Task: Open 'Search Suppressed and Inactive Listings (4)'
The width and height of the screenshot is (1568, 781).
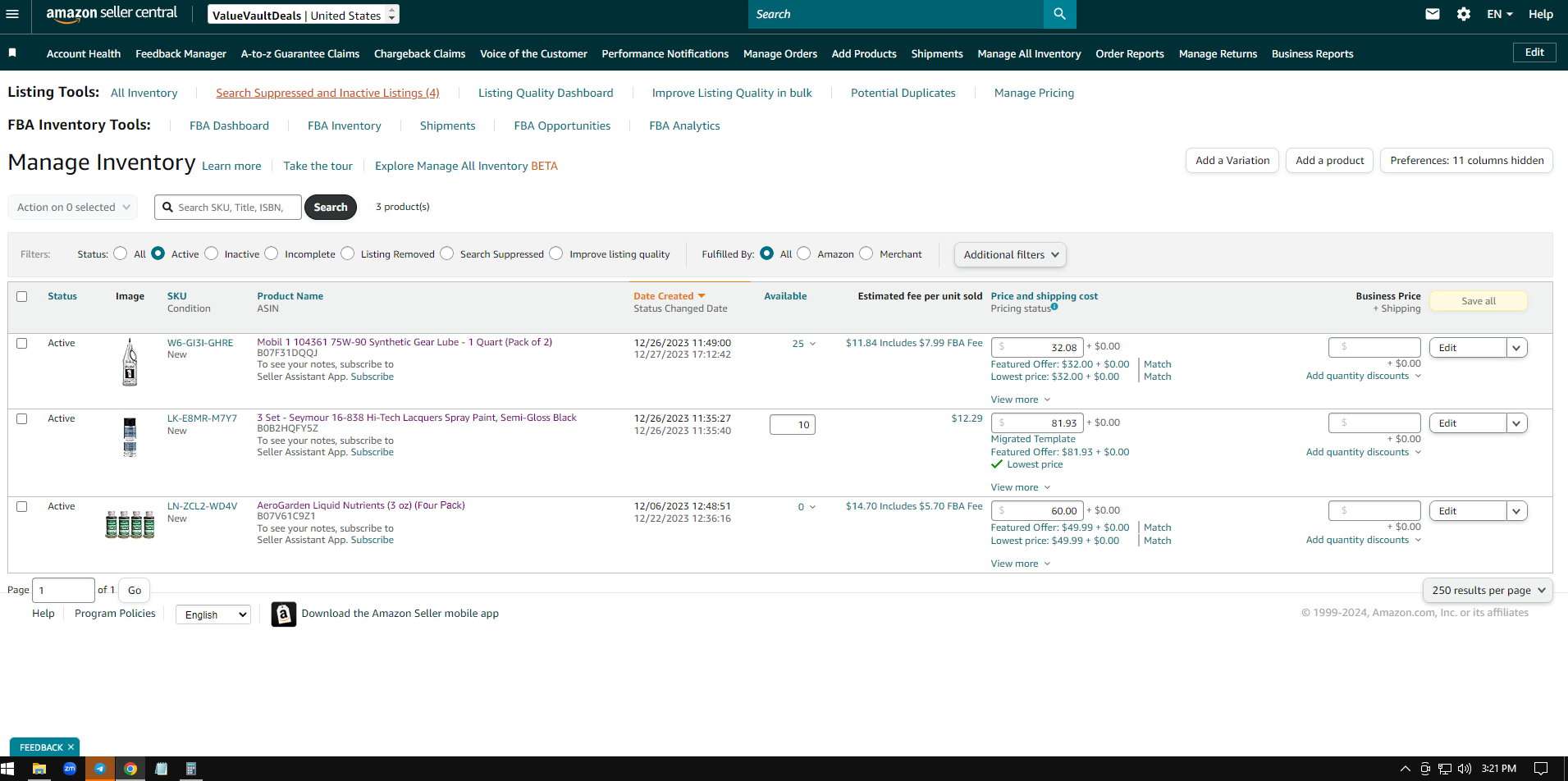Action: [327, 93]
